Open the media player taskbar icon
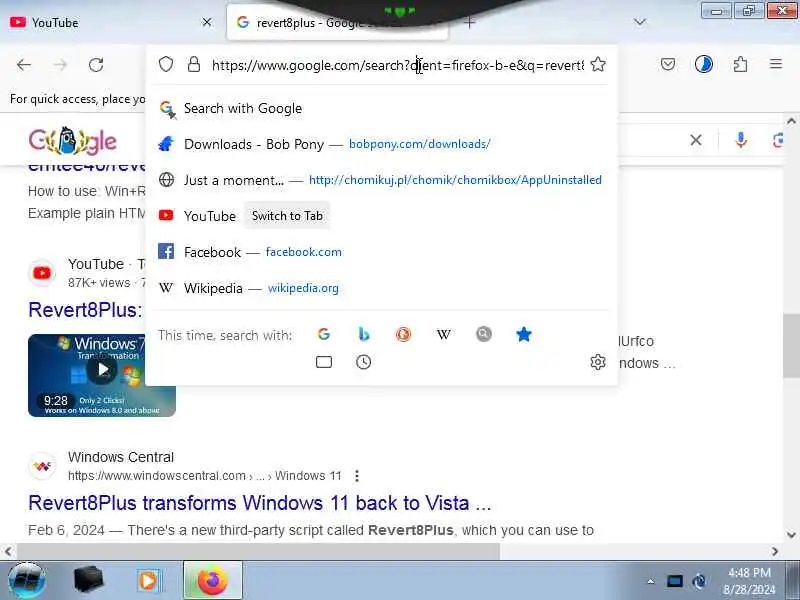800x600 pixels. (149, 581)
